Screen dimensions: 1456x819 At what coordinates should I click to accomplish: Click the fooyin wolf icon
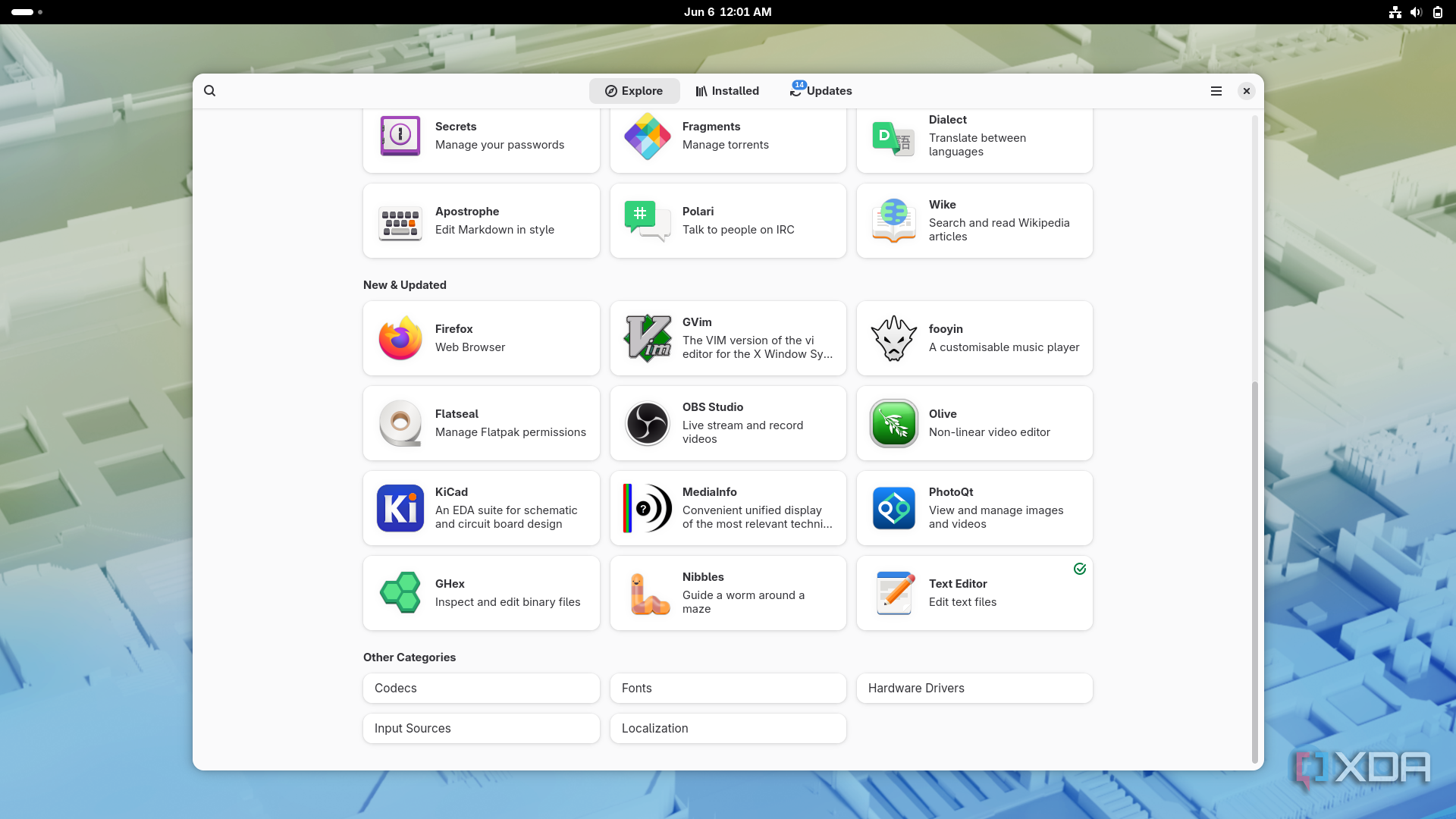(894, 338)
